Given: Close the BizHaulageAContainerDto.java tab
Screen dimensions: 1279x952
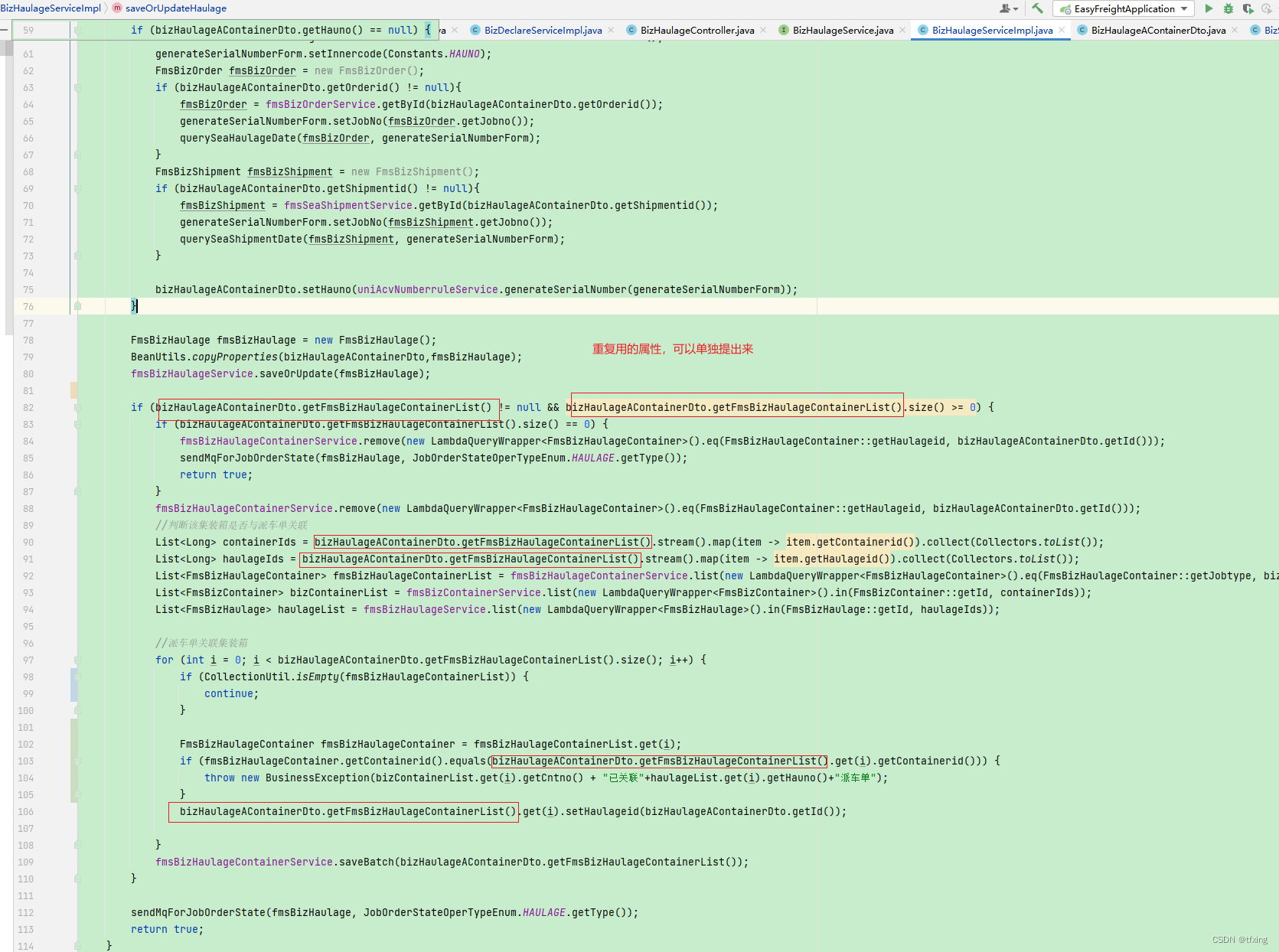Looking at the screenshot, I should click(x=1235, y=30).
